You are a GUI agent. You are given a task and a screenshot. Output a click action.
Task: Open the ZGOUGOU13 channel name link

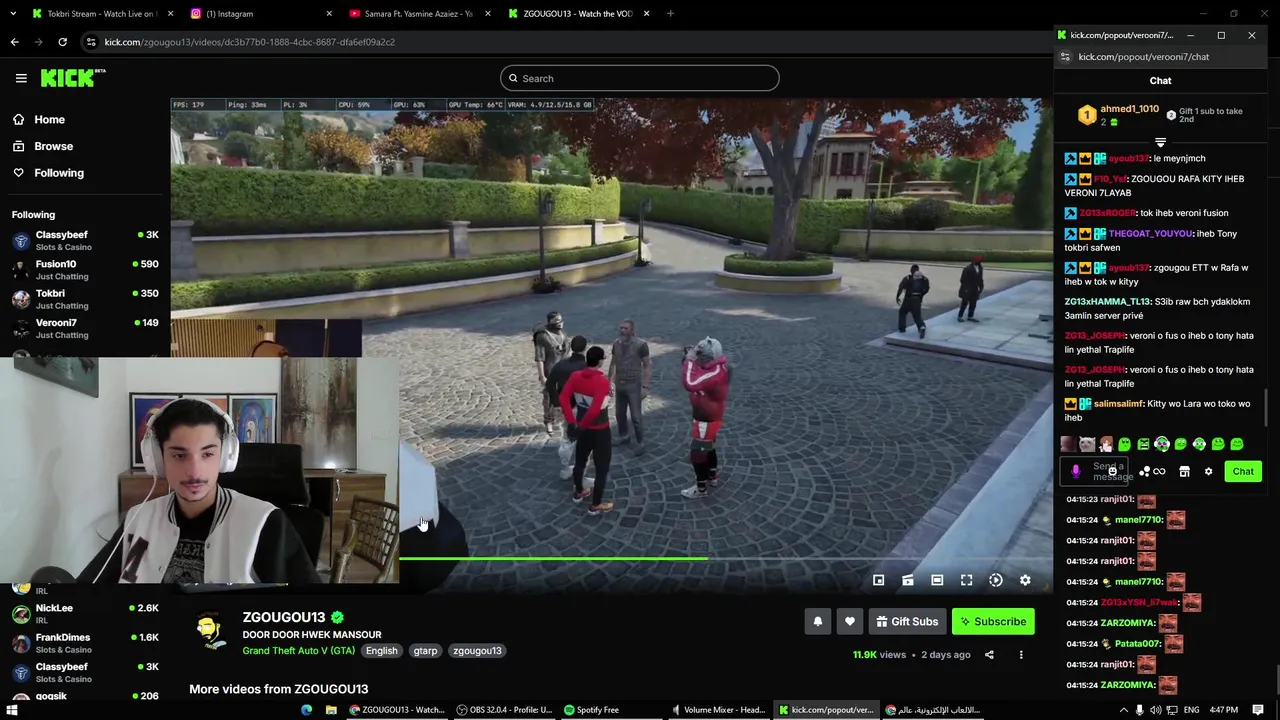(x=284, y=617)
